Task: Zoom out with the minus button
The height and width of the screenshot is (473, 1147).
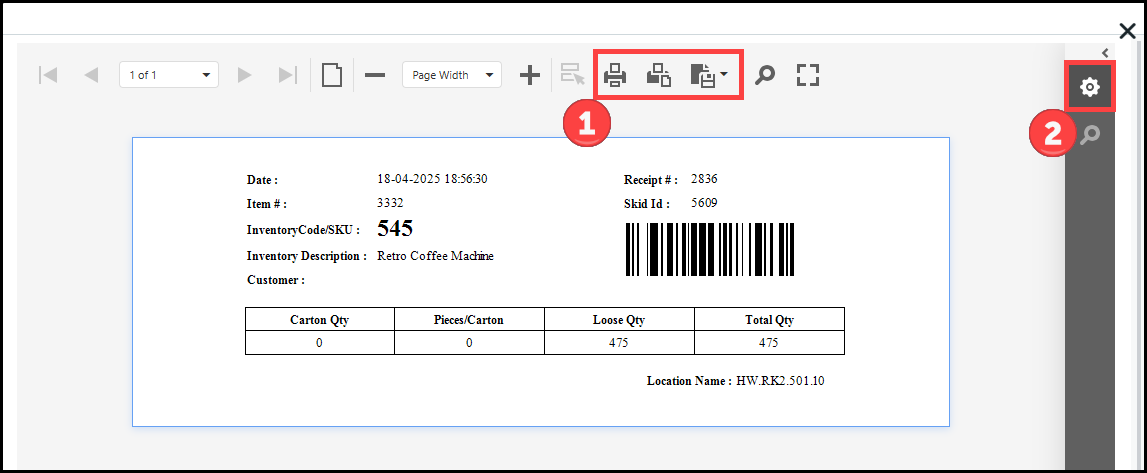Action: click(x=375, y=75)
